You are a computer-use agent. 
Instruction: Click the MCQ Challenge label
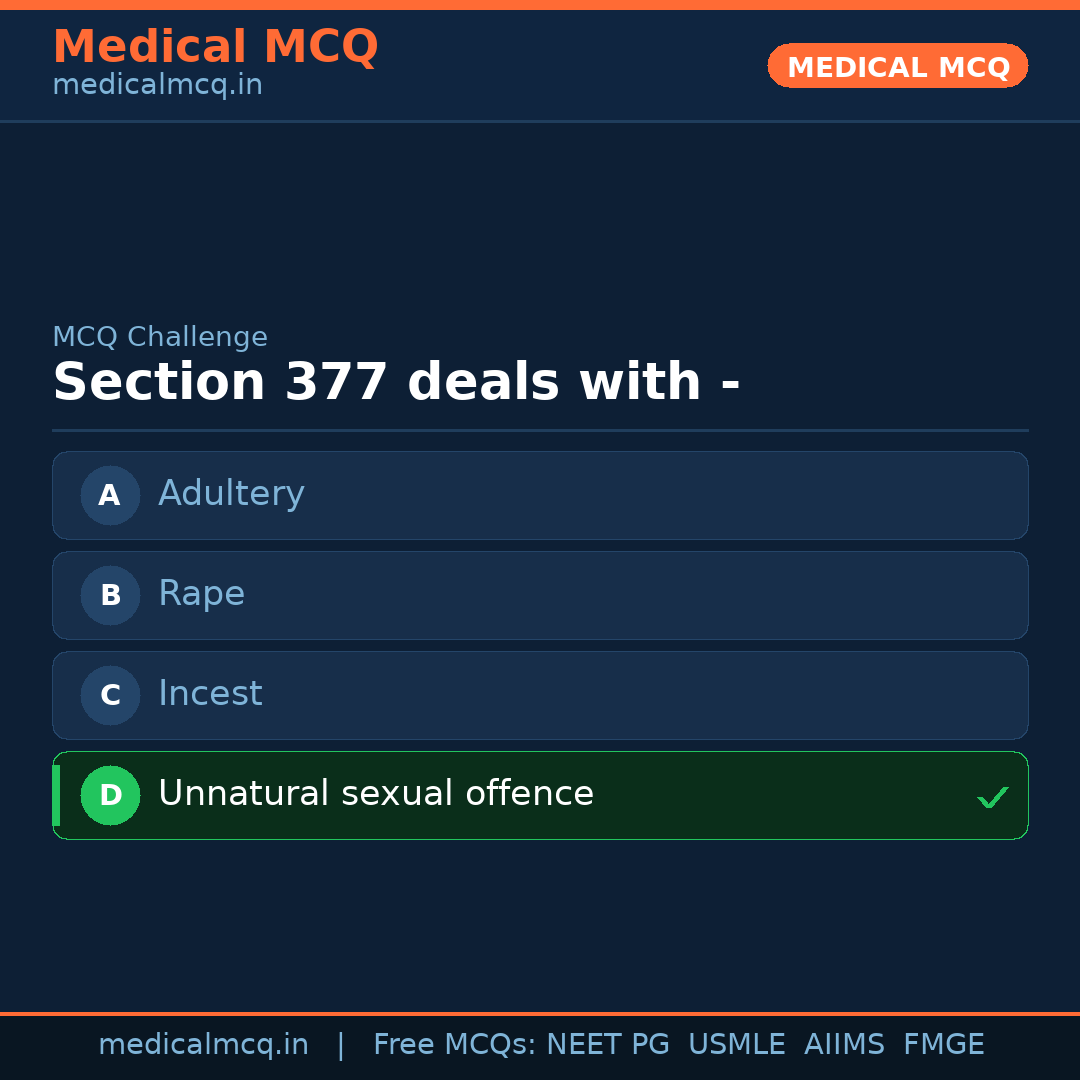(160, 337)
